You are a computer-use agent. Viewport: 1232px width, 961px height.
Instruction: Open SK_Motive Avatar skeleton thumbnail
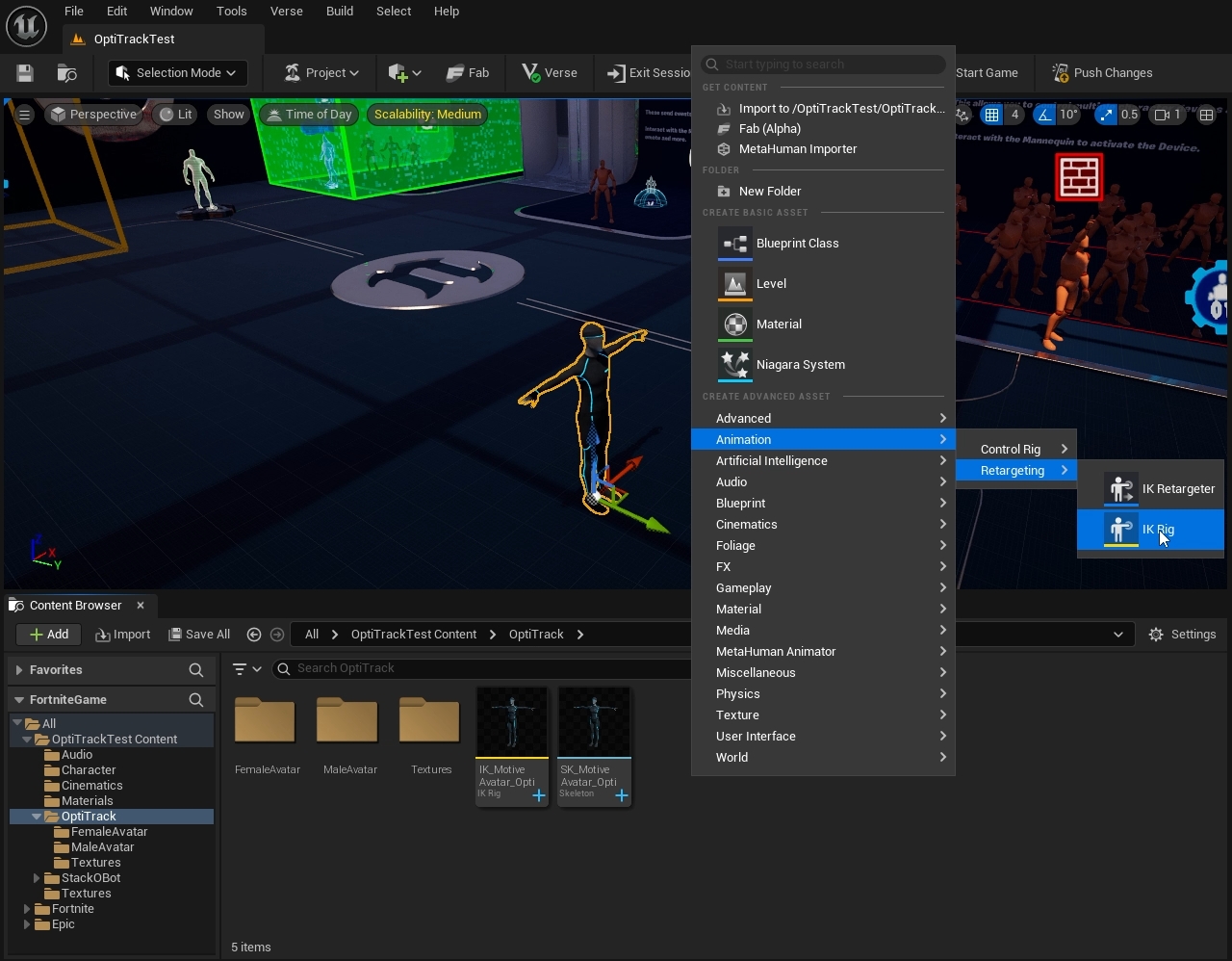coord(594,722)
